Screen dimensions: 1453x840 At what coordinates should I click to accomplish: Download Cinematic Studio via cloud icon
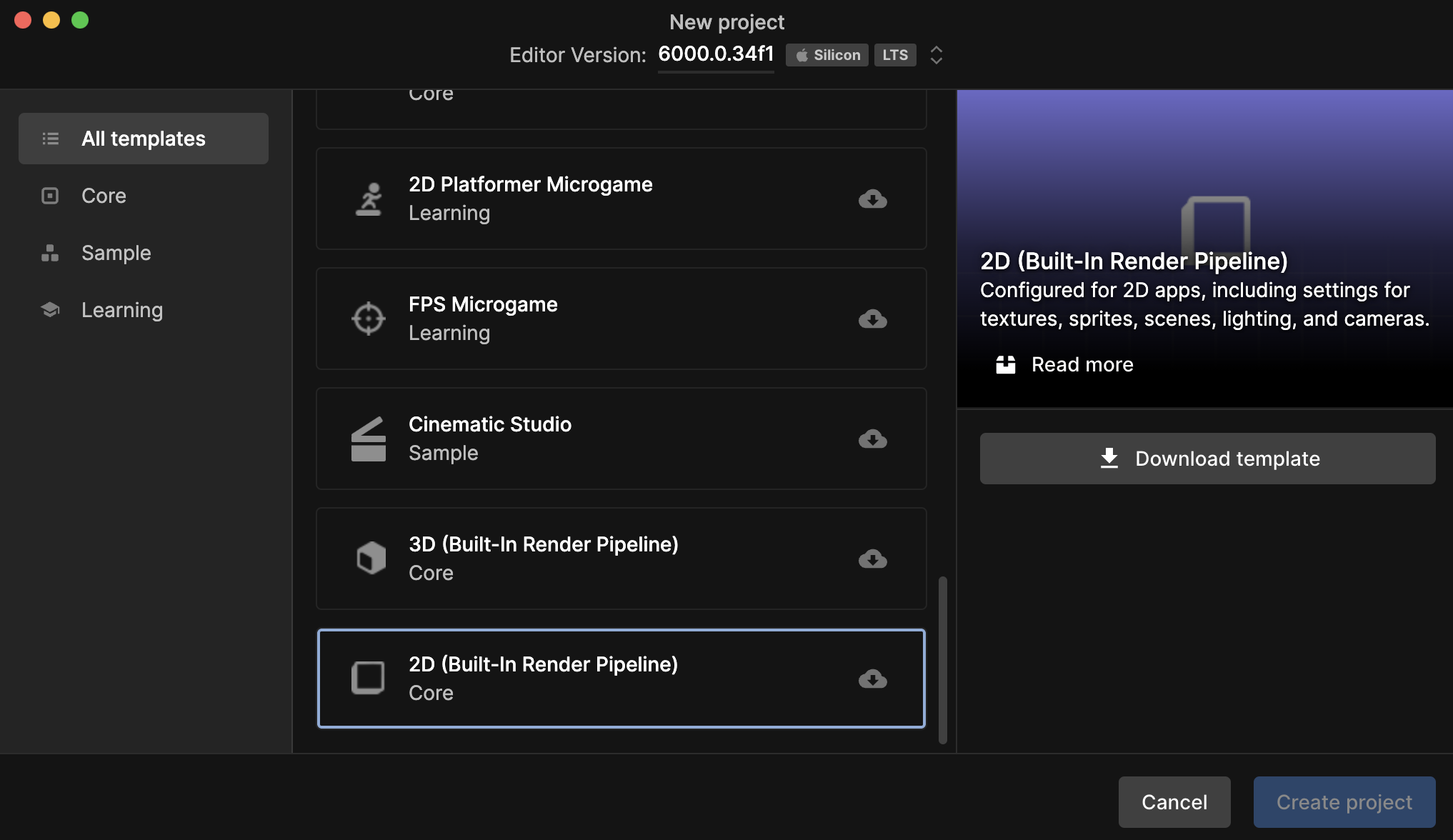point(873,439)
